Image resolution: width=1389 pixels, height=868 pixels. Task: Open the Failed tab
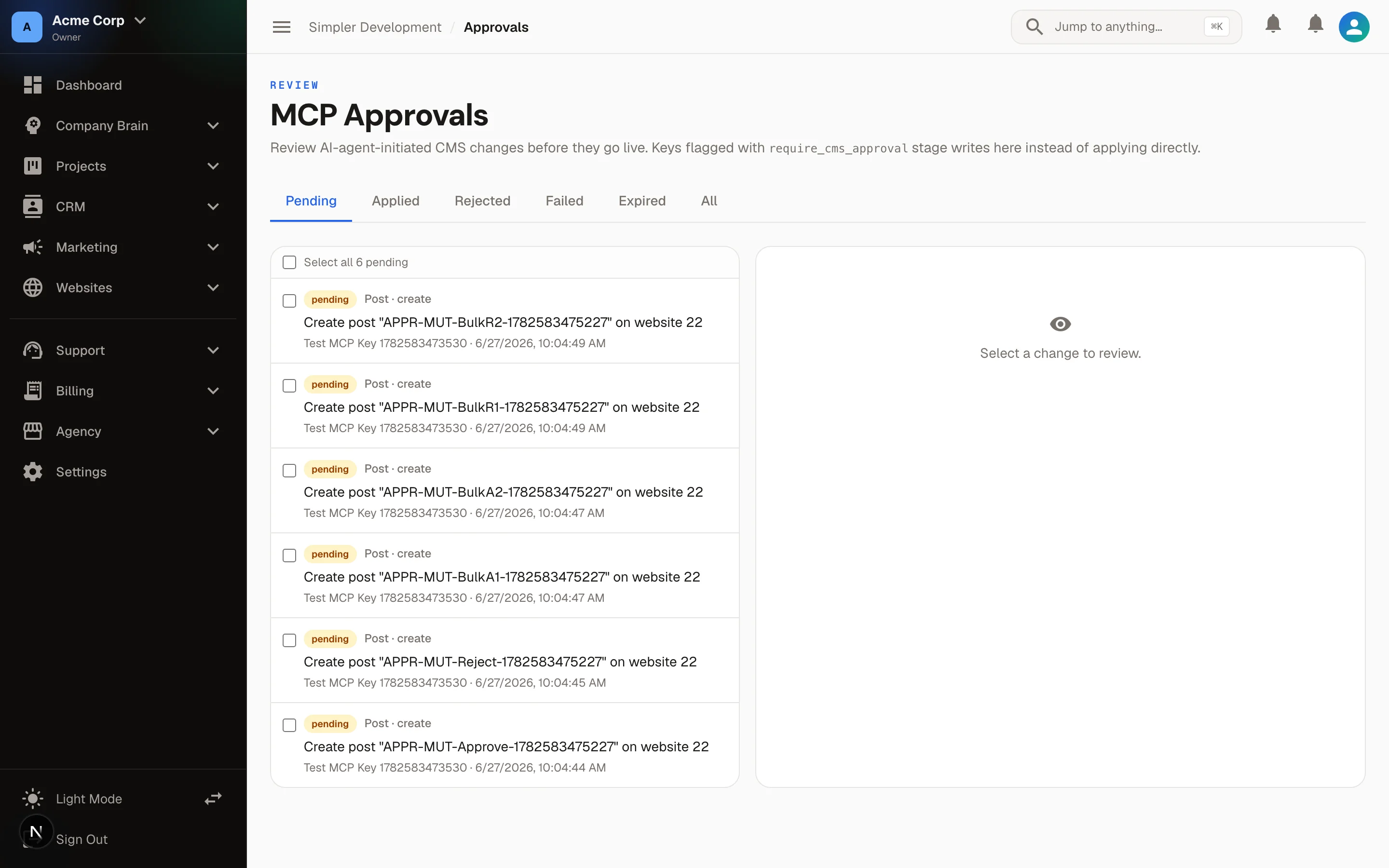(564, 201)
